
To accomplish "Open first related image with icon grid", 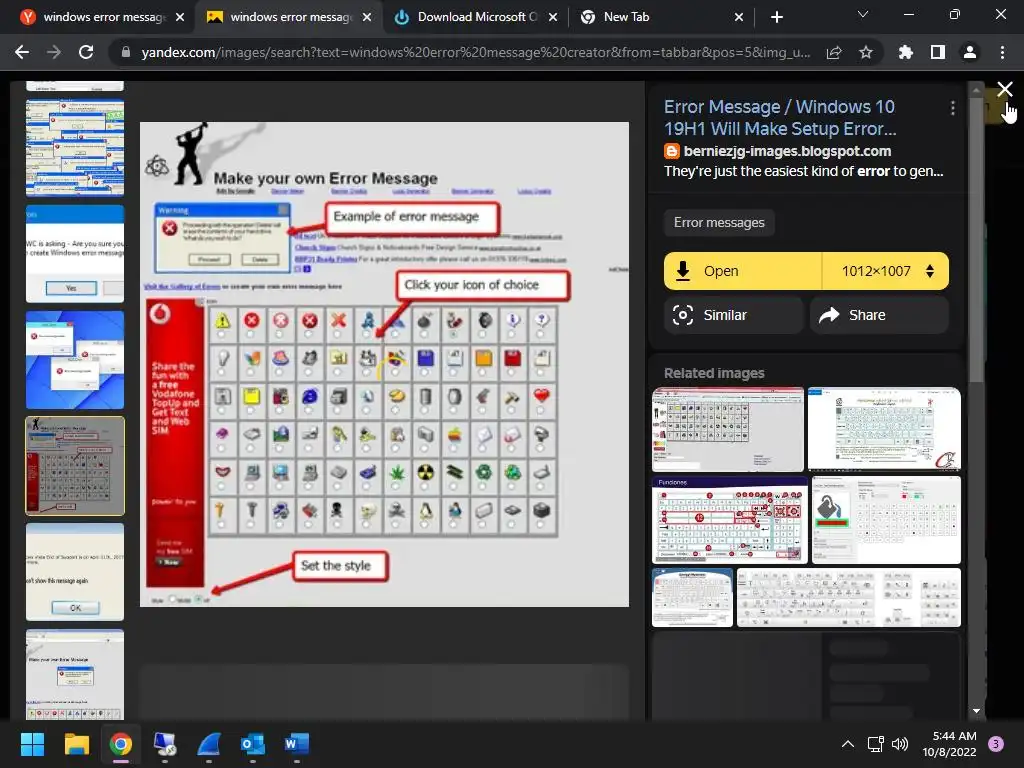I will pos(728,429).
